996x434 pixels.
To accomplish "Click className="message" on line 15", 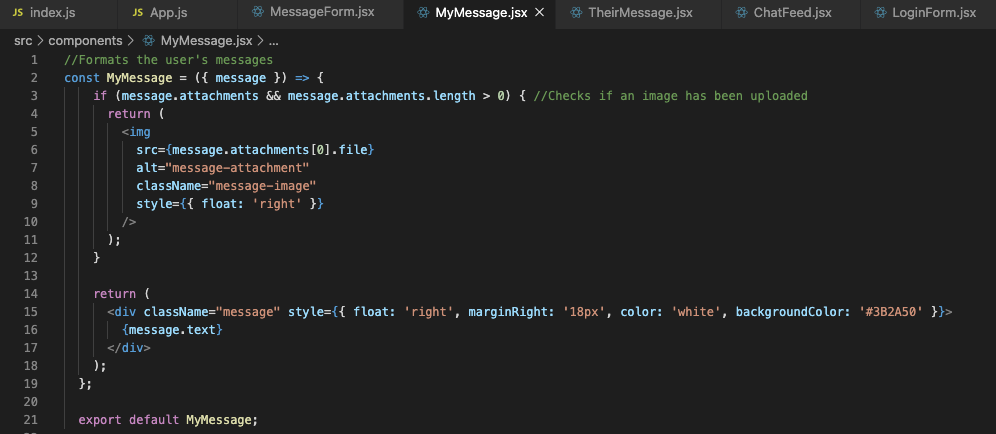I will (212, 312).
